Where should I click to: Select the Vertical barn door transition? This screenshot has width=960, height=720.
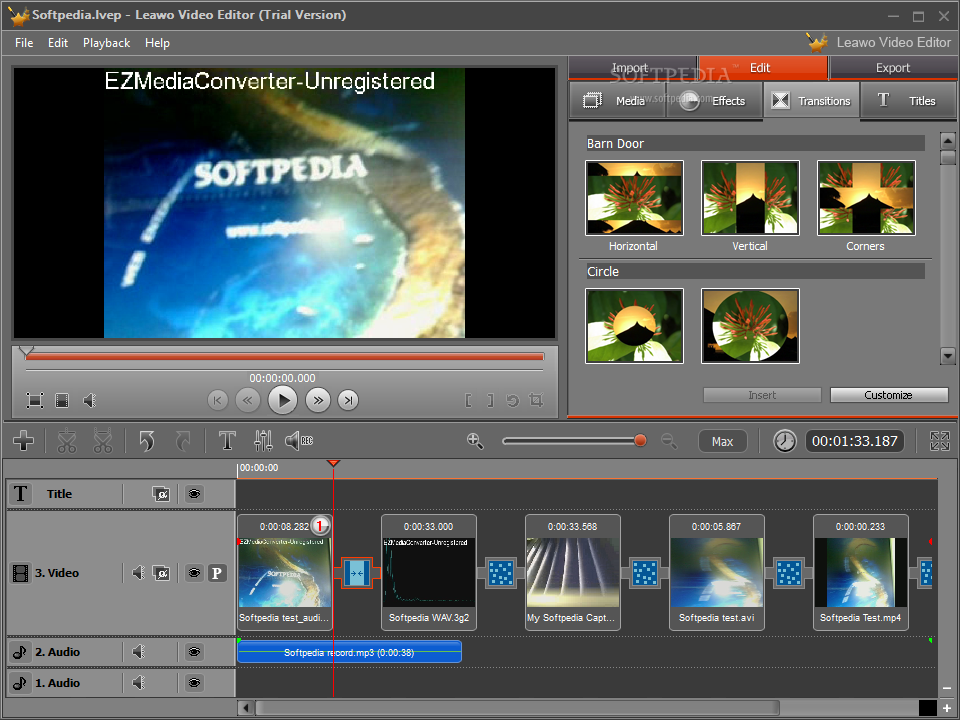750,198
